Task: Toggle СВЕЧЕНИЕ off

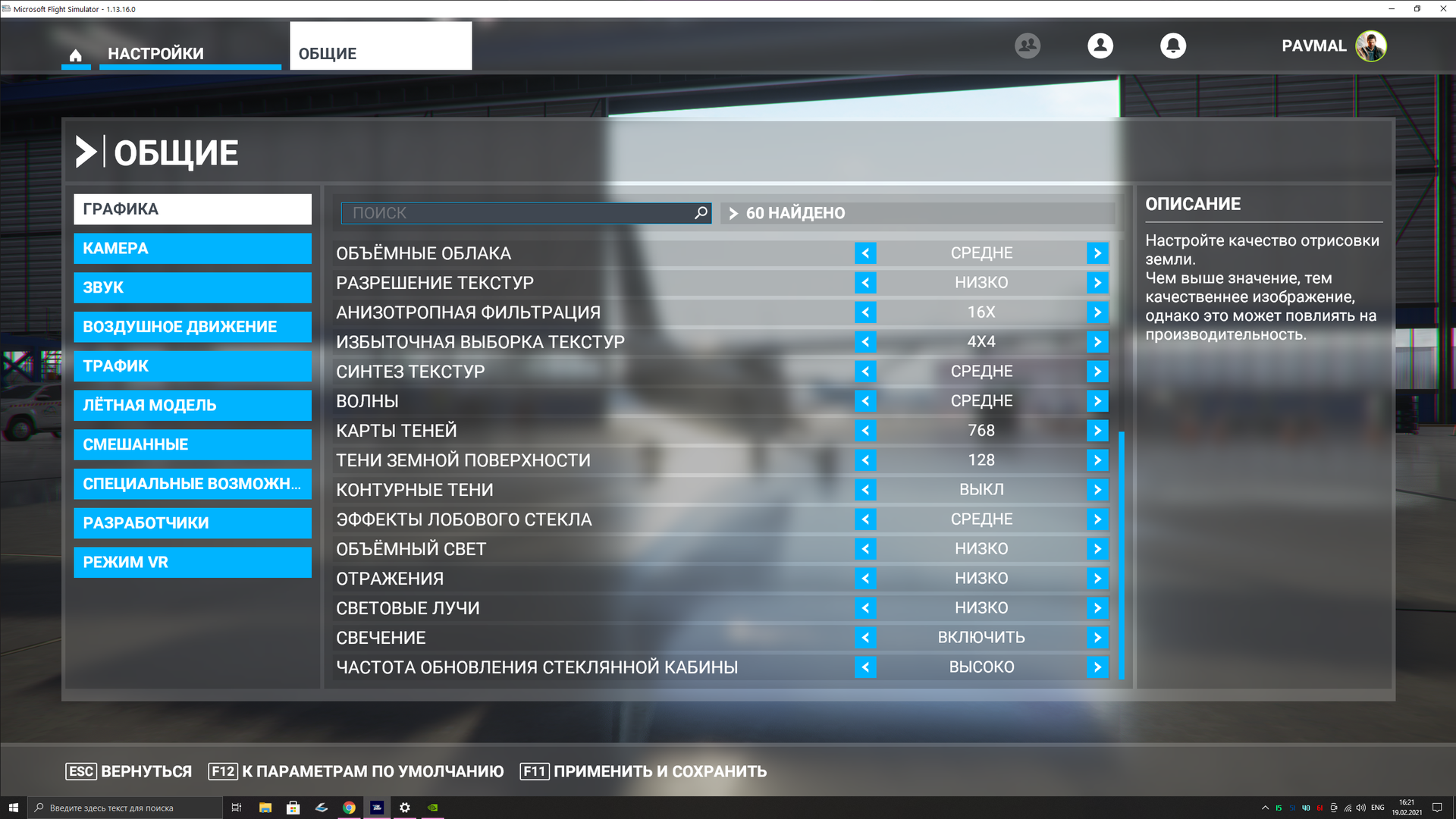Action: pos(865,637)
